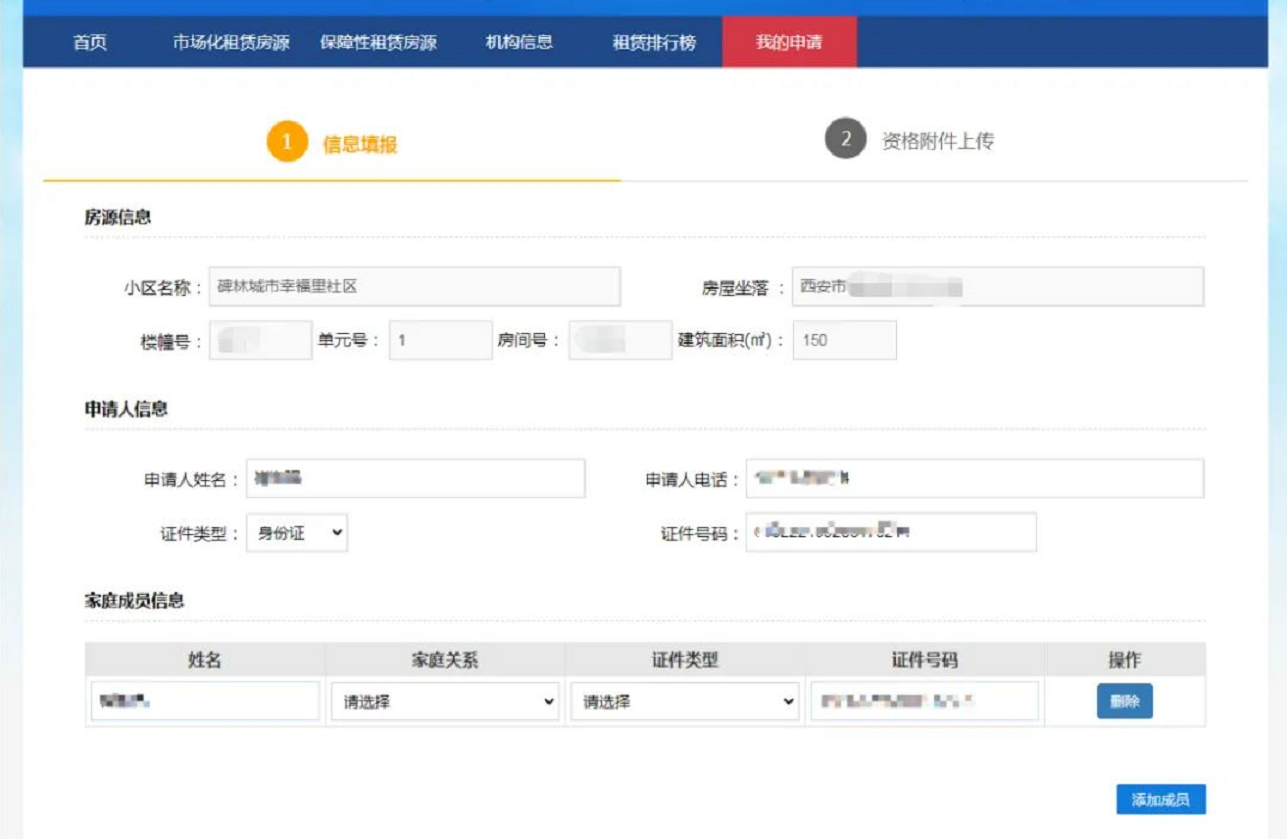Click the family member 姓名 field
The image size is (1287, 839).
205,702
